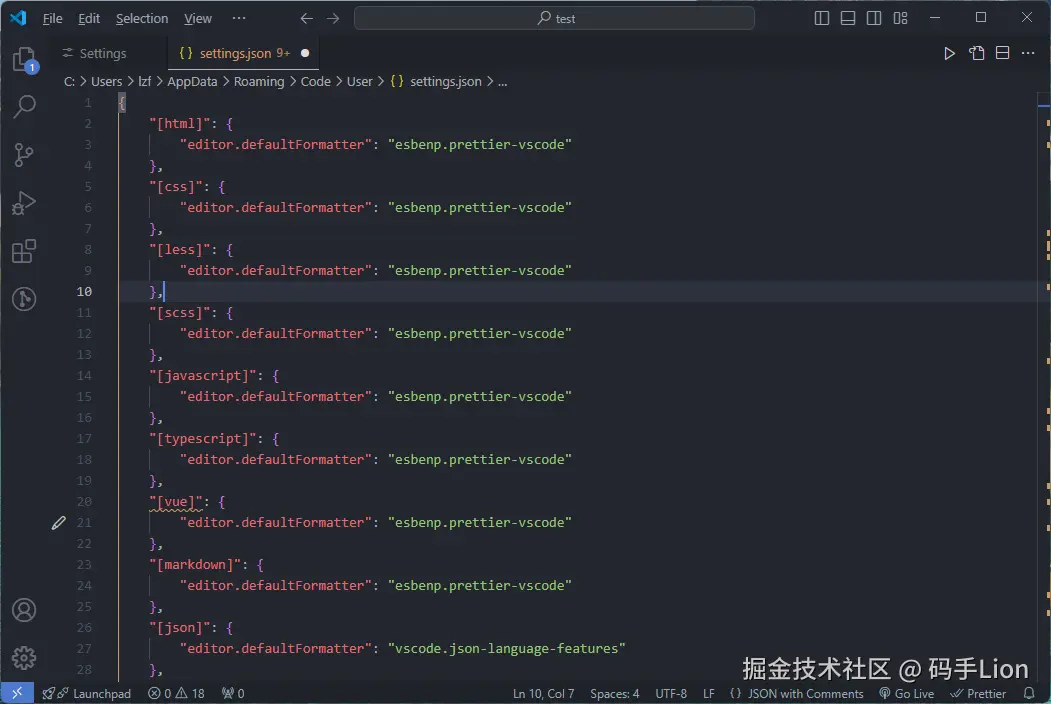Open the JSON with Comments language mode picker

point(797,693)
